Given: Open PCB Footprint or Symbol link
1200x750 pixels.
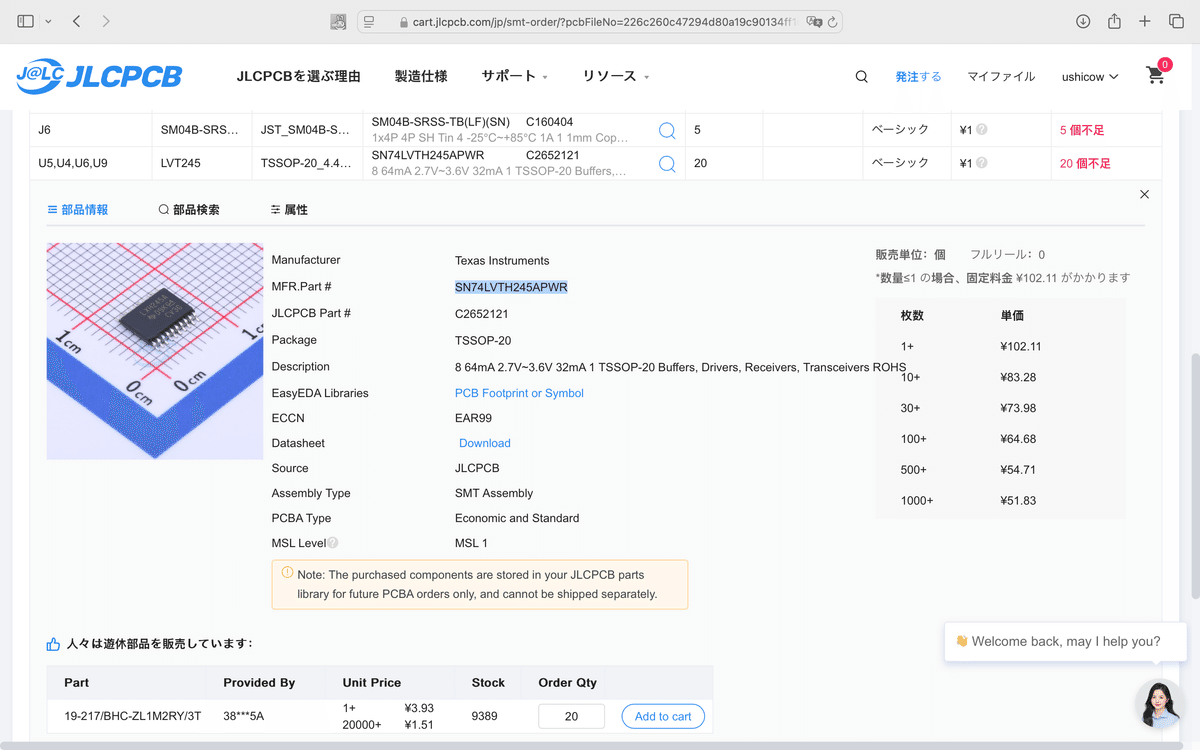Looking at the screenshot, I should click(x=519, y=393).
